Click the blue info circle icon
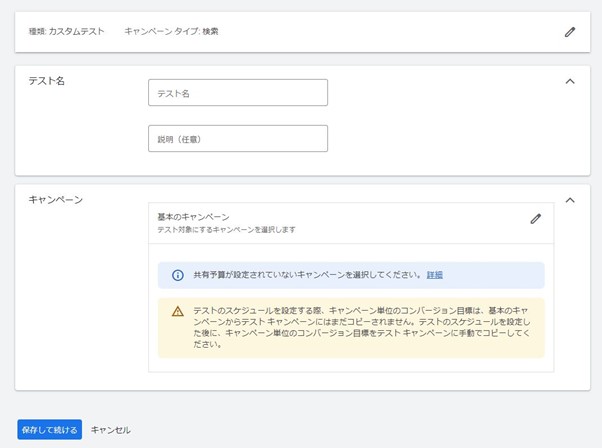This screenshot has height=448, width=602. [178, 275]
